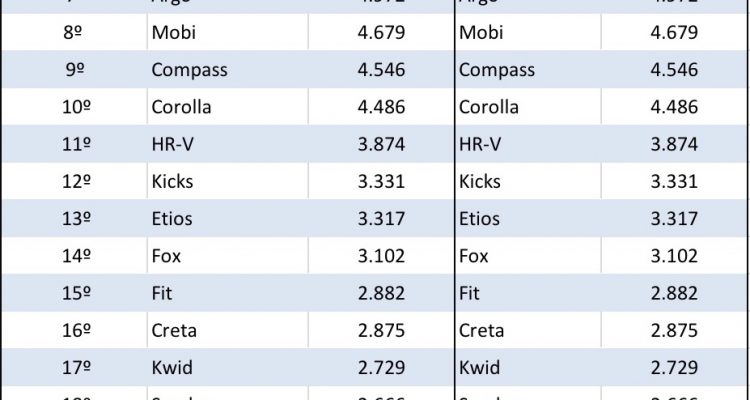This screenshot has height=400, width=750.
Task: Click the 16º position cell
Action: click(72, 329)
